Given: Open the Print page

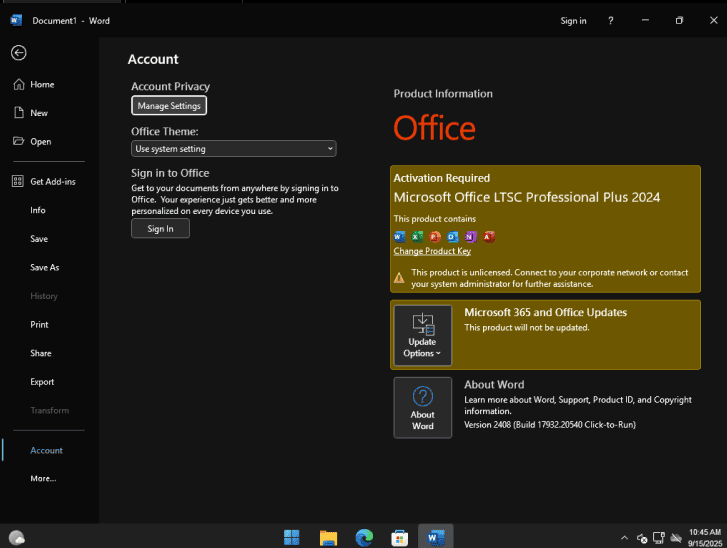Looking at the screenshot, I should coord(39,325).
